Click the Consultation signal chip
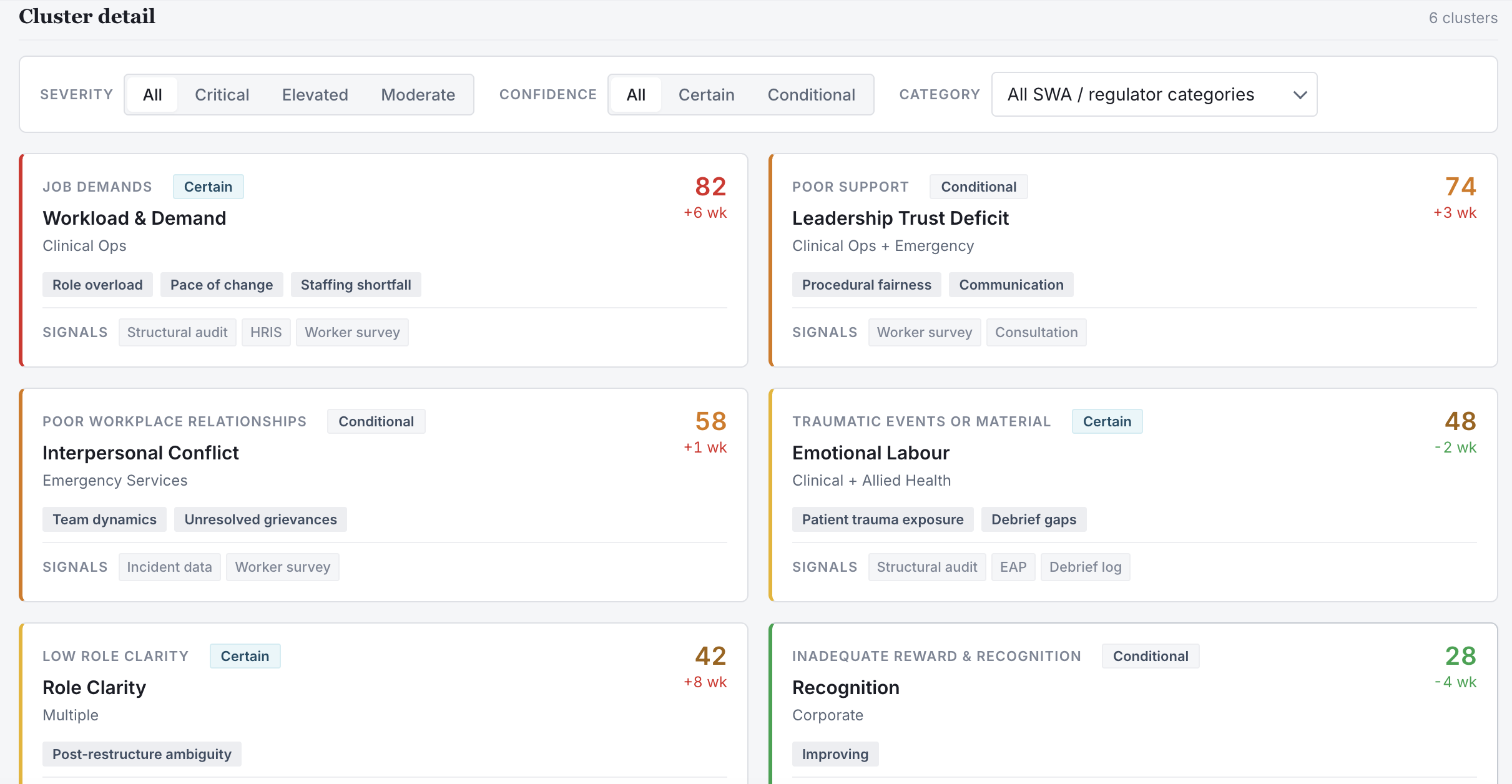The width and height of the screenshot is (1512, 784). tap(1036, 332)
